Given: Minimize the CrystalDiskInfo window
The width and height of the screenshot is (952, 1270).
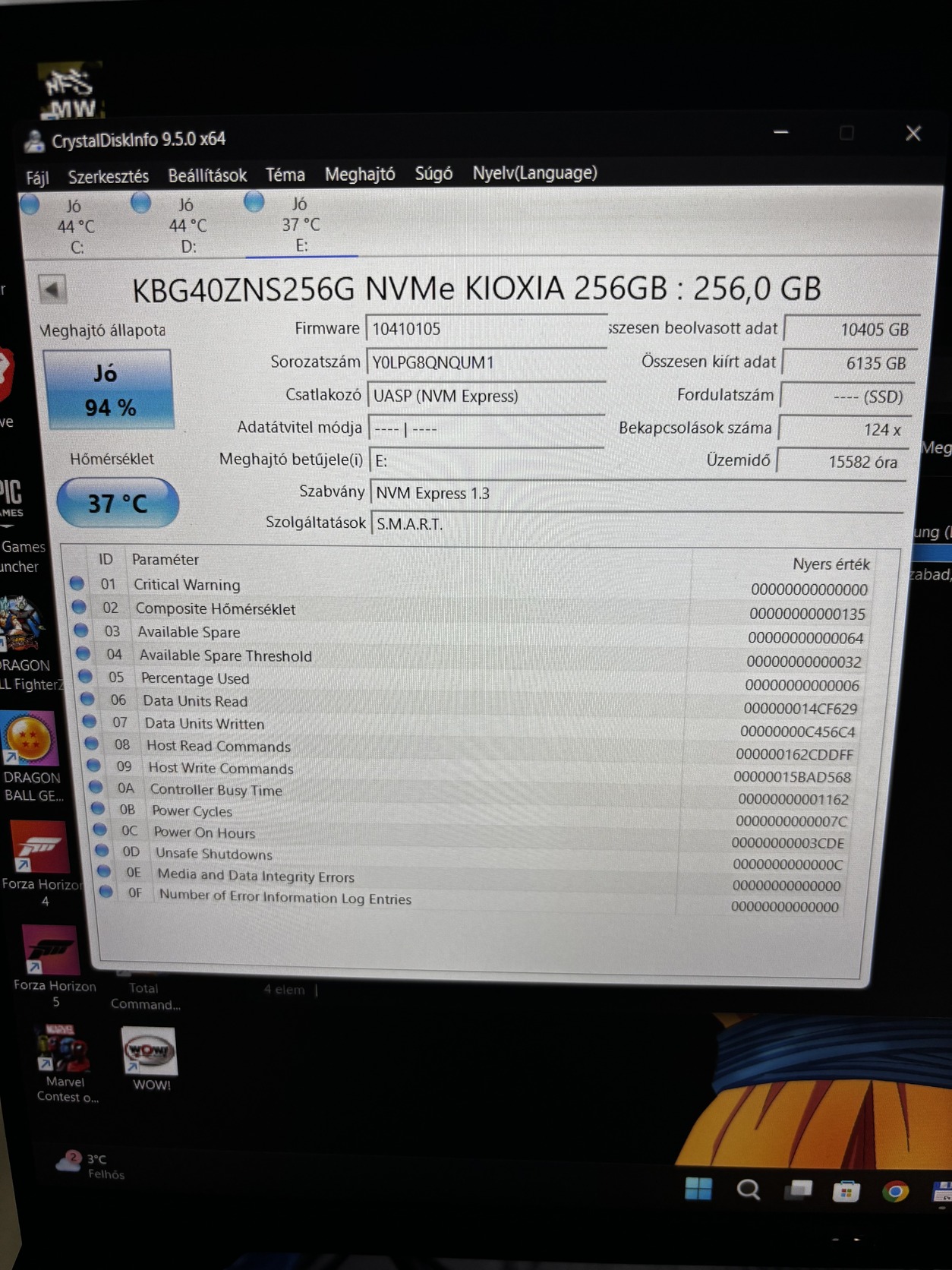Looking at the screenshot, I should click(x=780, y=132).
